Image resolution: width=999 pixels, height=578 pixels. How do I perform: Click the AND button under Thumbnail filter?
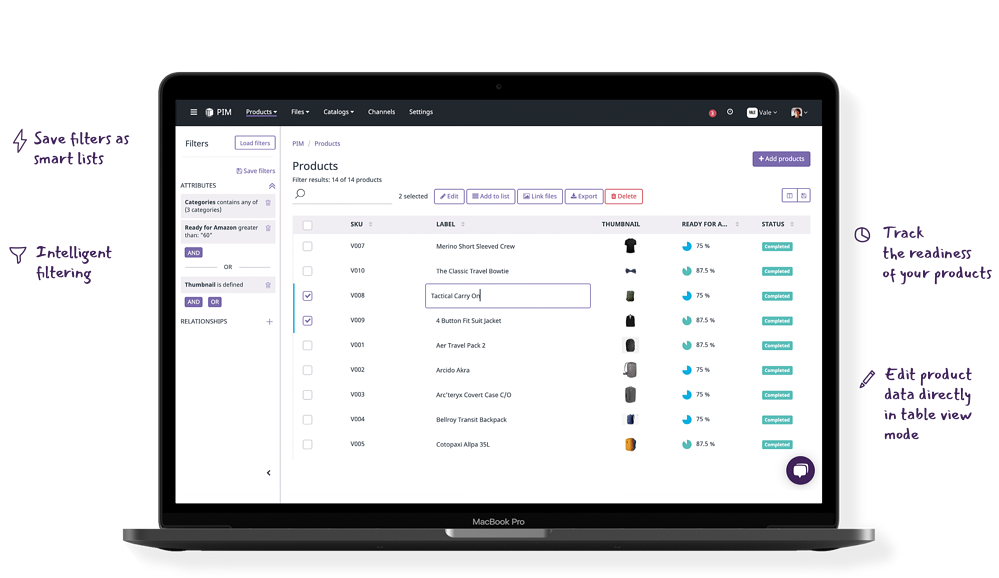194,302
